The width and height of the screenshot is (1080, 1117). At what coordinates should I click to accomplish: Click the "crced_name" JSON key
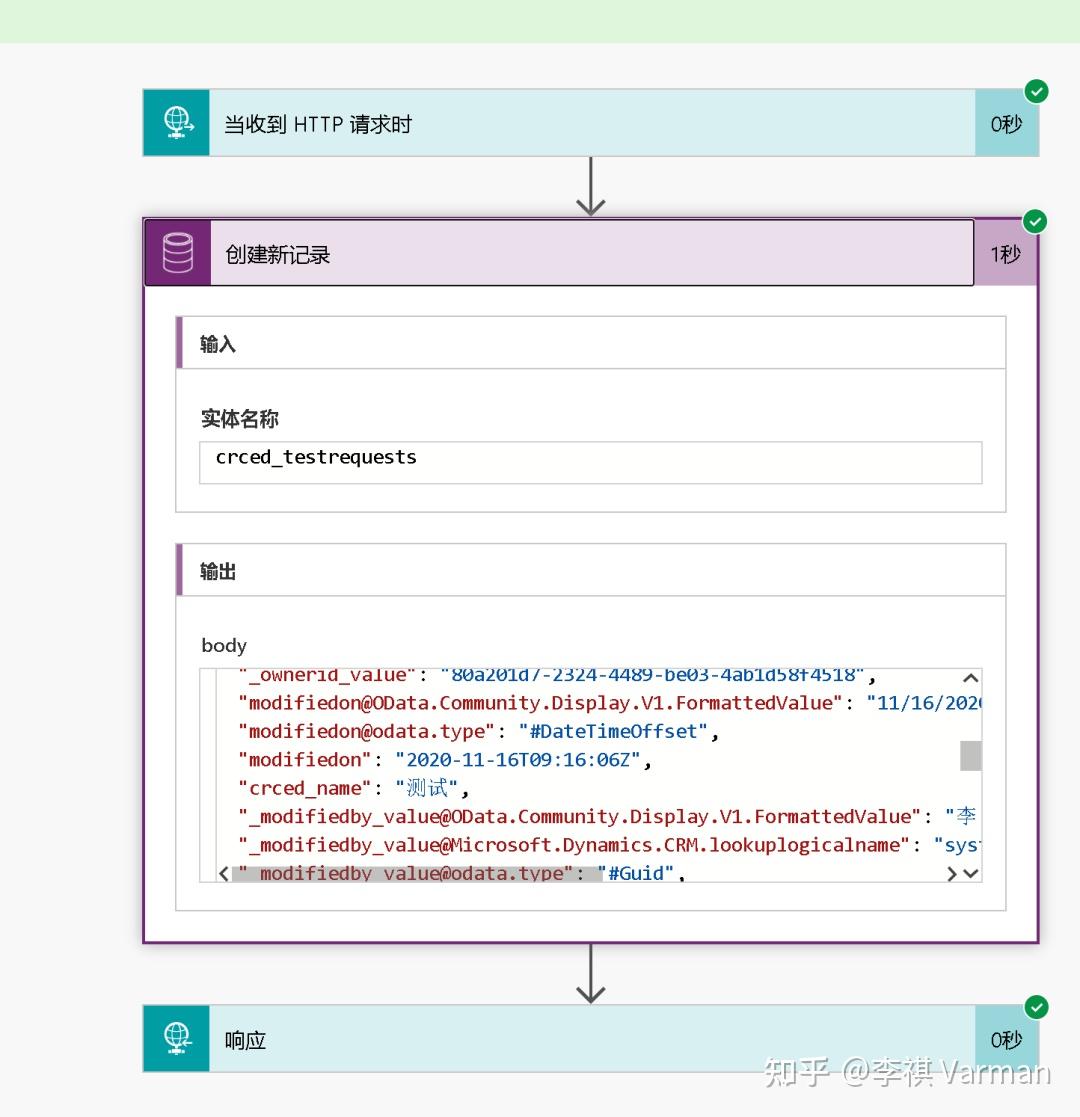point(305,789)
